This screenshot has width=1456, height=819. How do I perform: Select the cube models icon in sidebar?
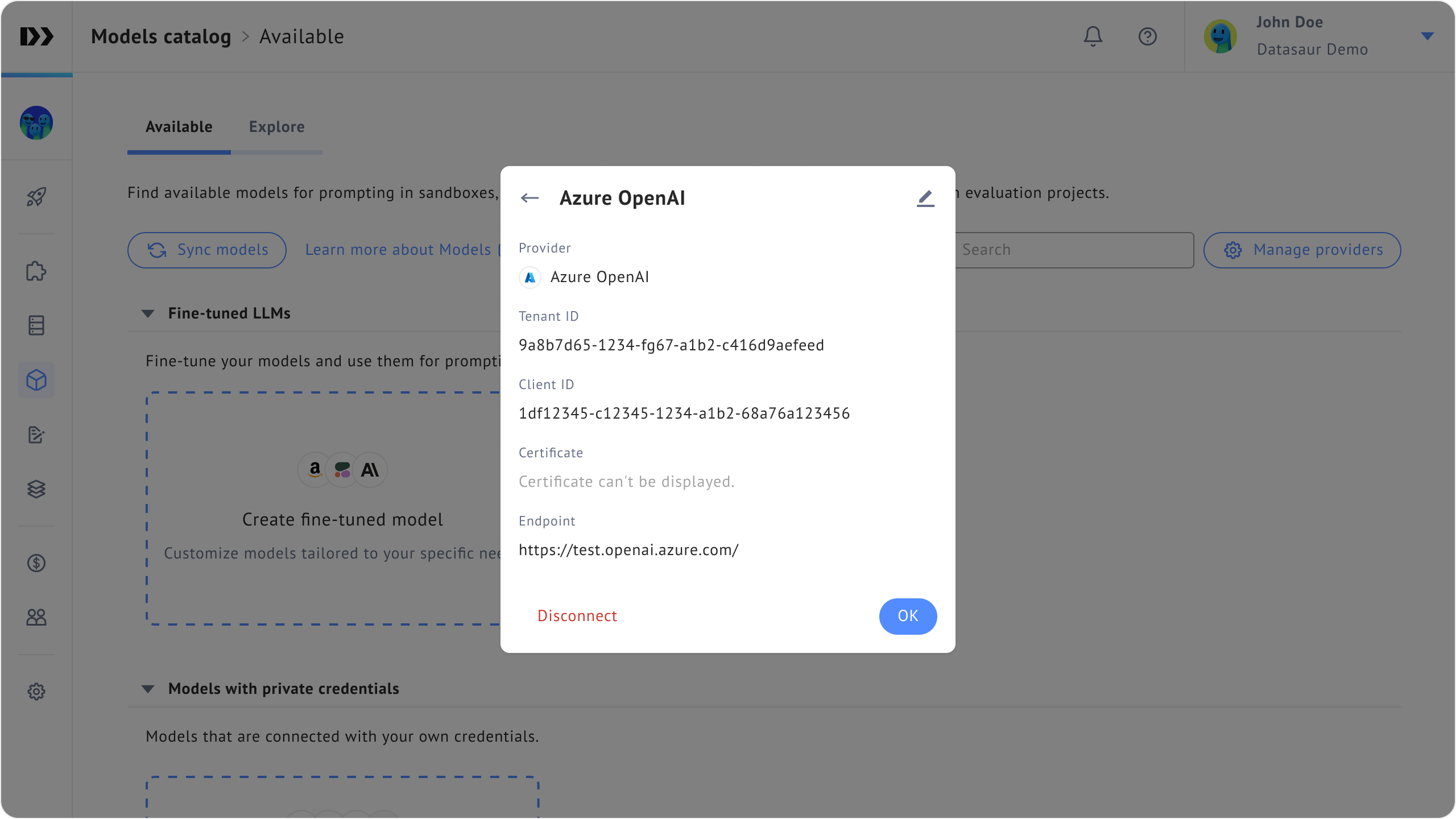point(36,380)
